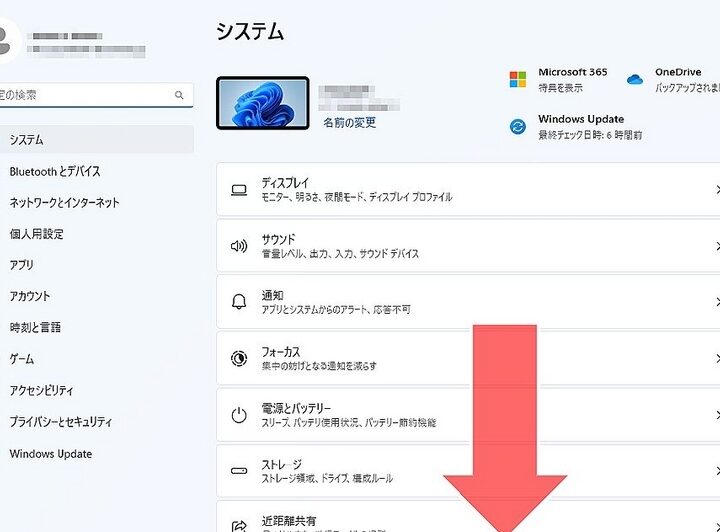The height and width of the screenshot is (532, 720).
Task: Click the 名前の変更 link
Action: [x=349, y=123]
